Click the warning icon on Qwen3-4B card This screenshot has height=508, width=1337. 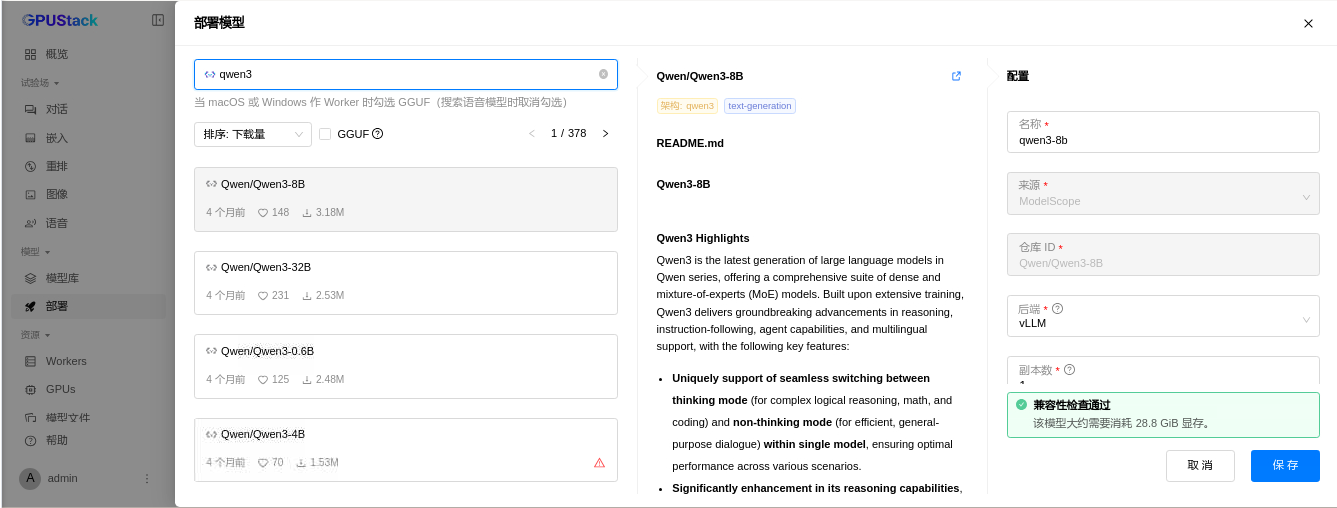click(599, 463)
